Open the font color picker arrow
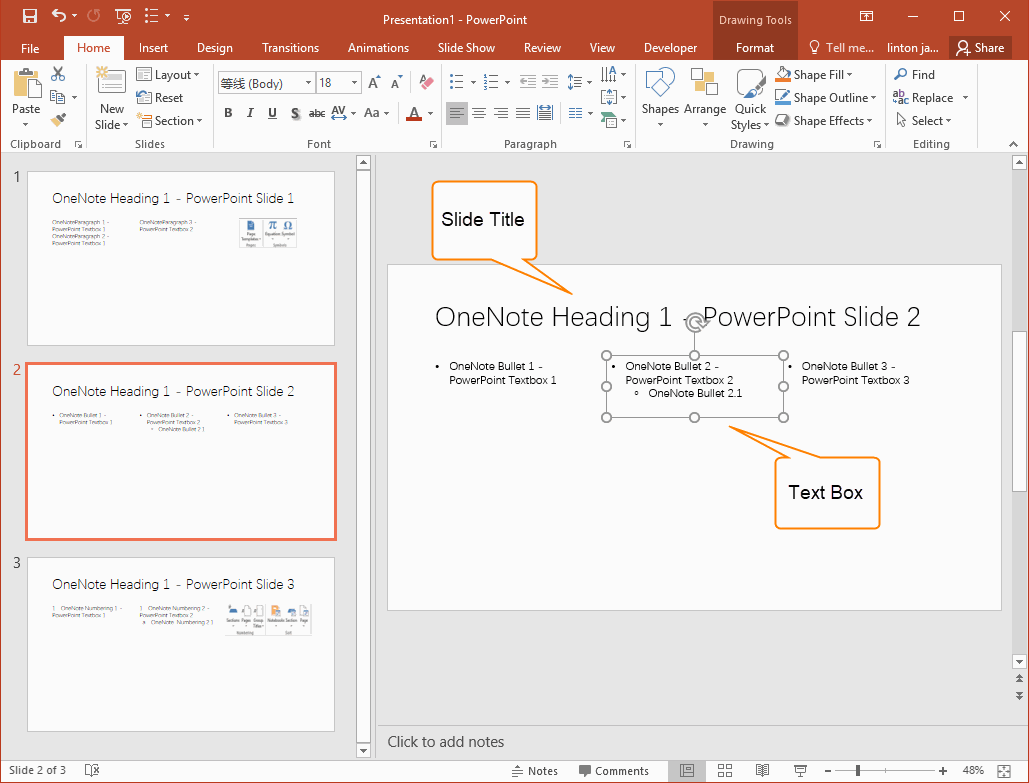1029x783 pixels. [430, 114]
